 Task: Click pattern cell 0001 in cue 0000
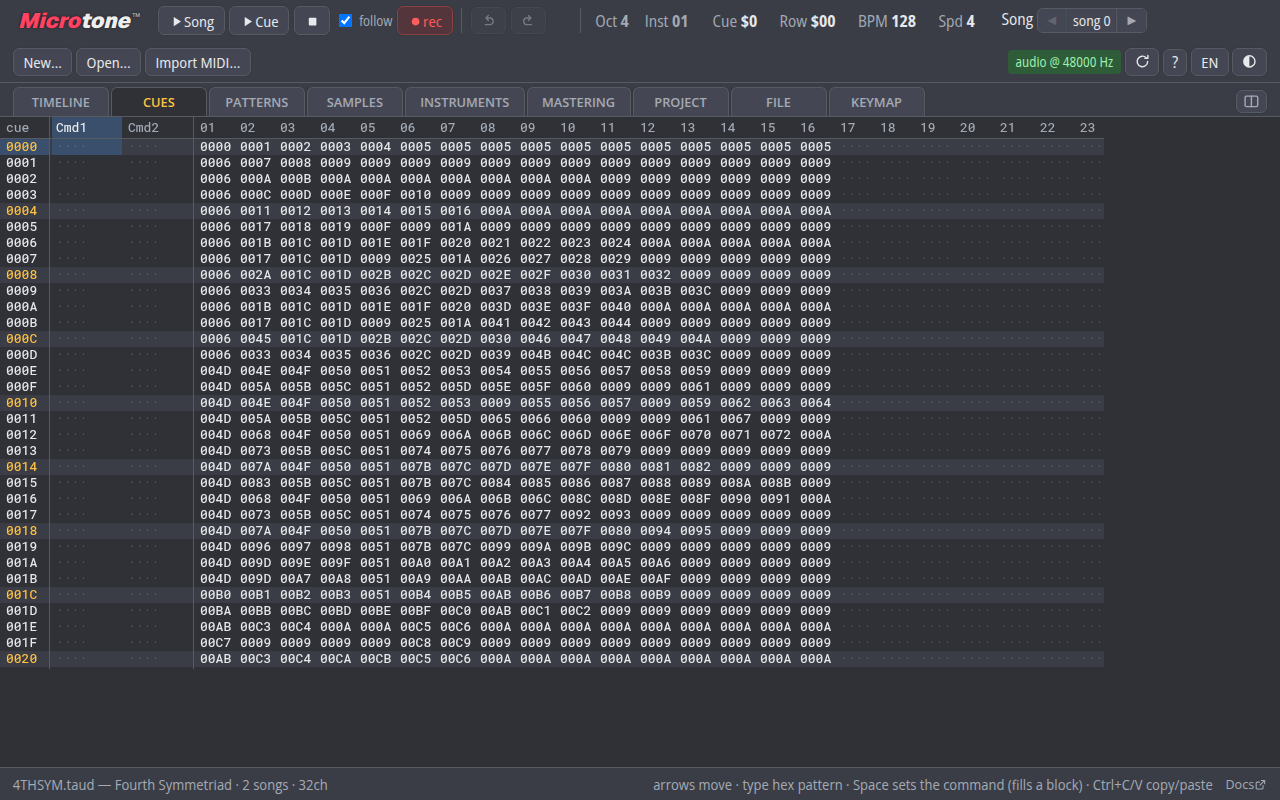(x=255, y=147)
